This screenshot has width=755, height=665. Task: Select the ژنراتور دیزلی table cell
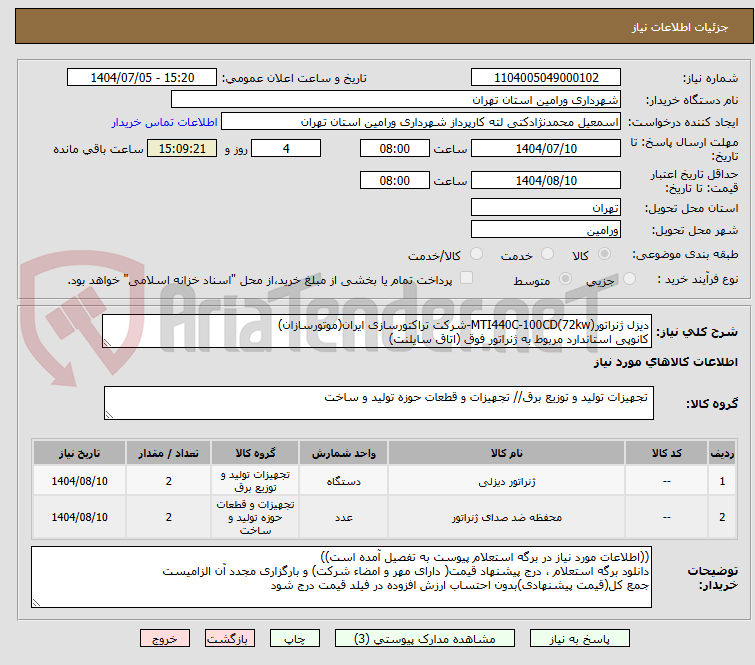(x=507, y=481)
